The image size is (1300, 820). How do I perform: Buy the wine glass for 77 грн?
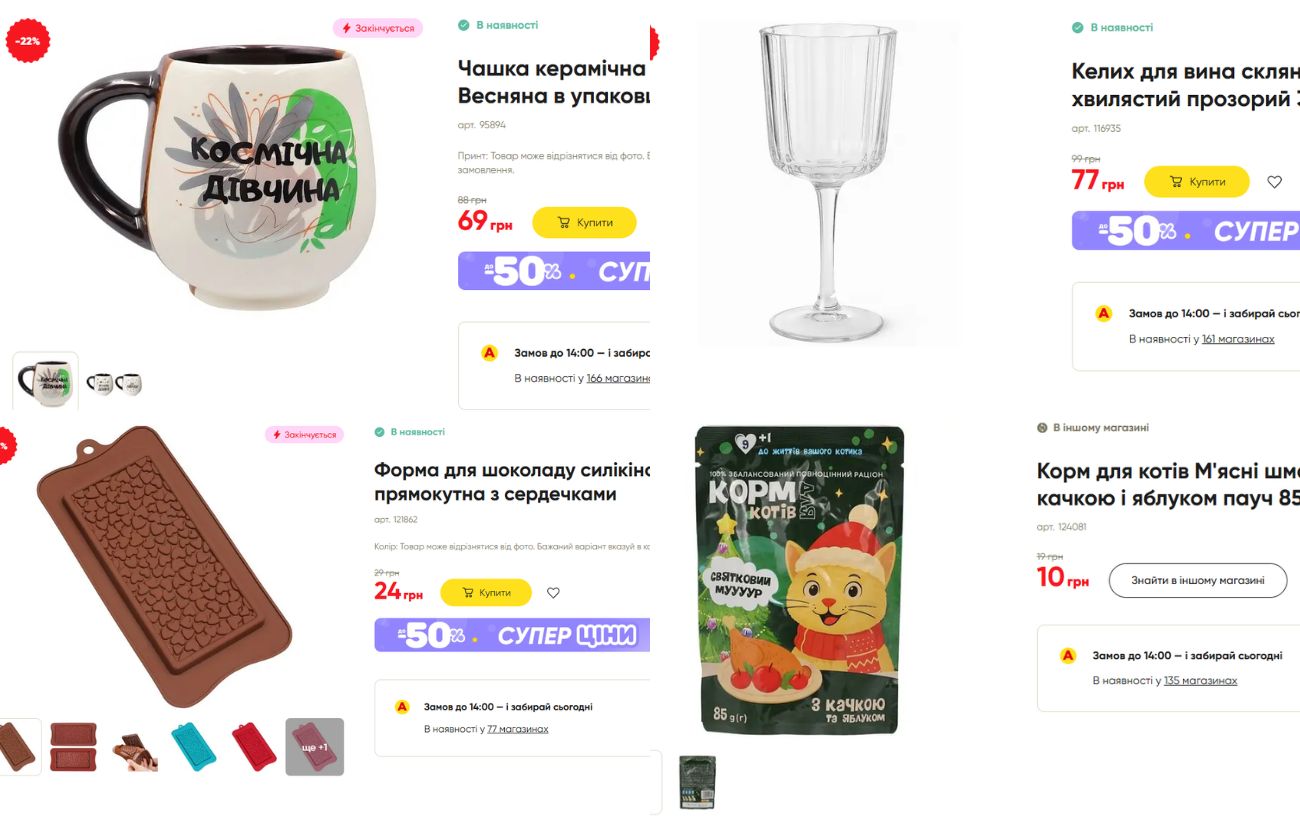(x=1197, y=182)
